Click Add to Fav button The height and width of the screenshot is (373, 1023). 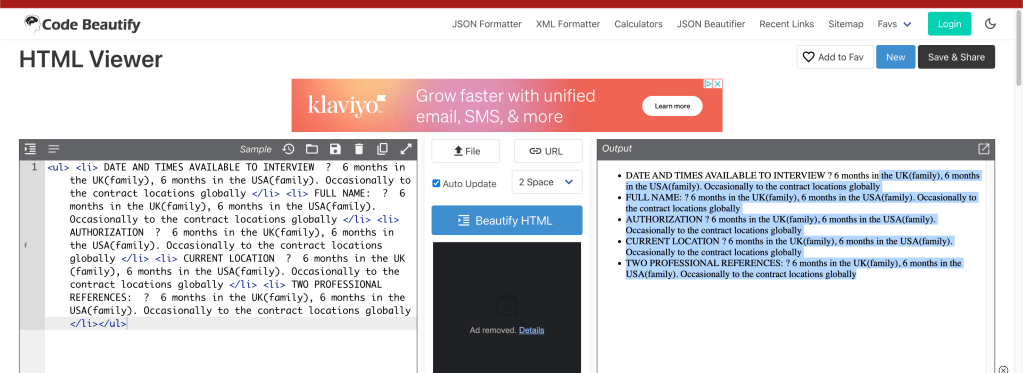point(835,57)
